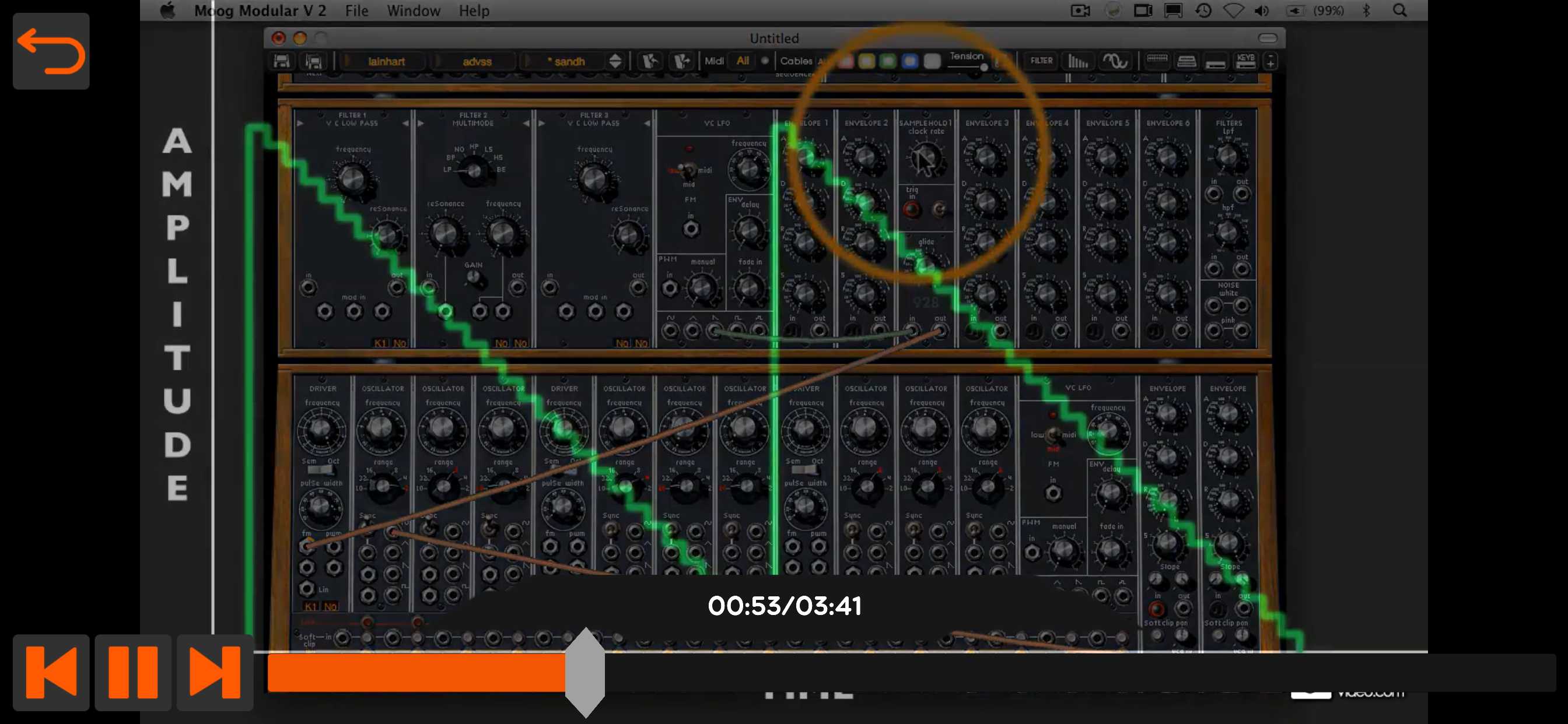The width and height of the screenshot is (1568, 724).
Task: Click the plus/minus zoom button in toolbar
Action: coord(1271,61)
